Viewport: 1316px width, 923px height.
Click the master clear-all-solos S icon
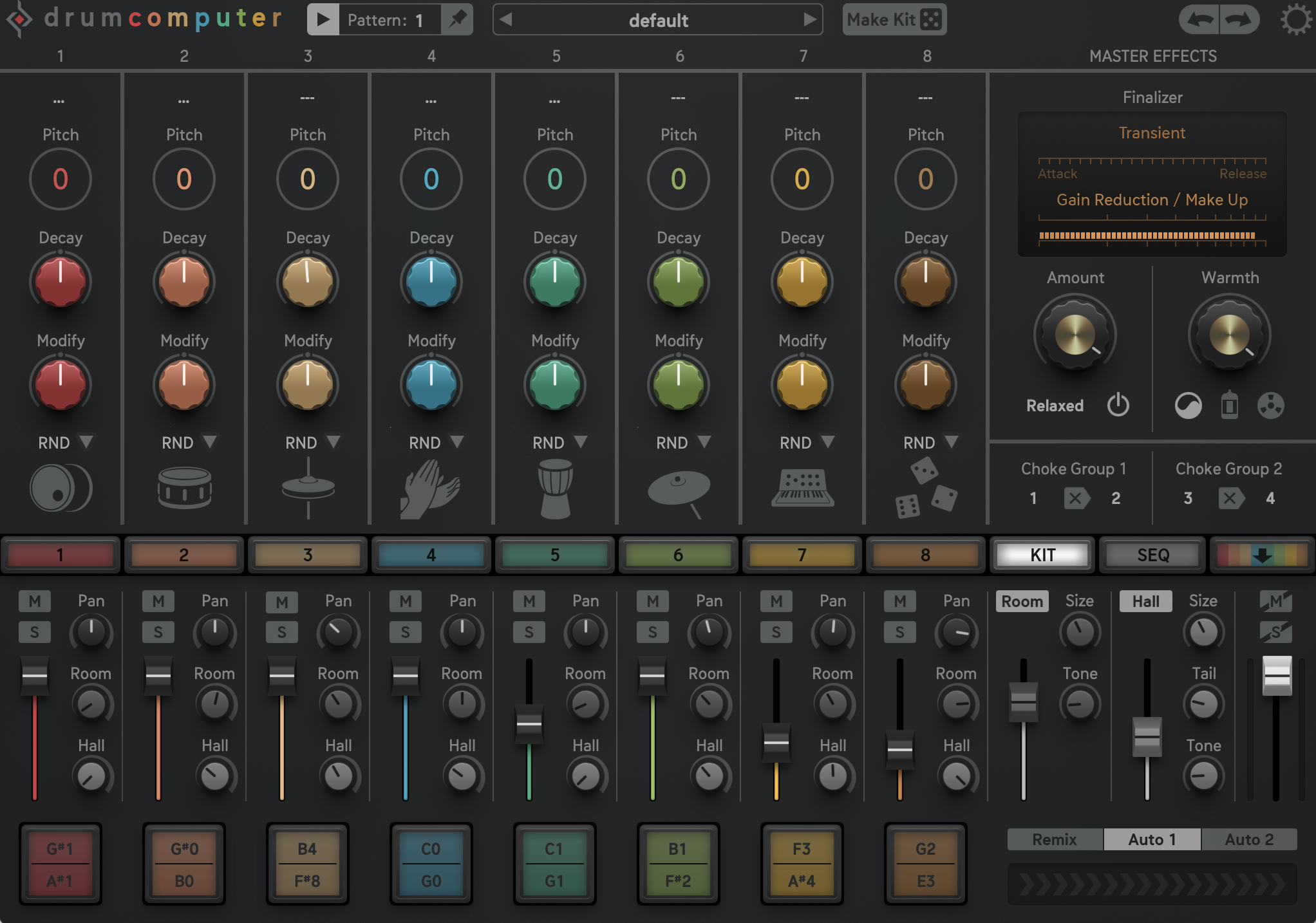pyautogui.click(x=1275, y=632)
